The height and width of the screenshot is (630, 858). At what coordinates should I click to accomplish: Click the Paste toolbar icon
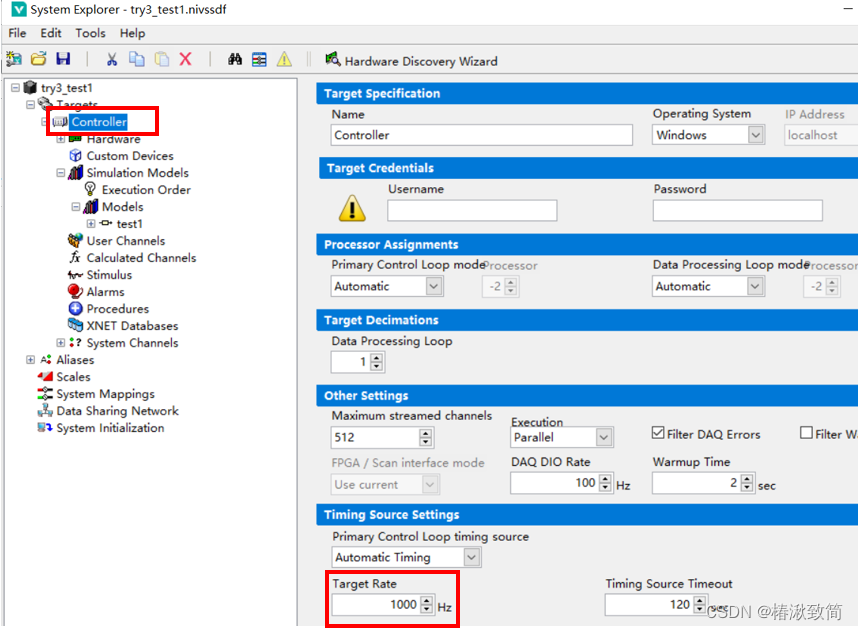pyautogui.click(x=161, y=59)
